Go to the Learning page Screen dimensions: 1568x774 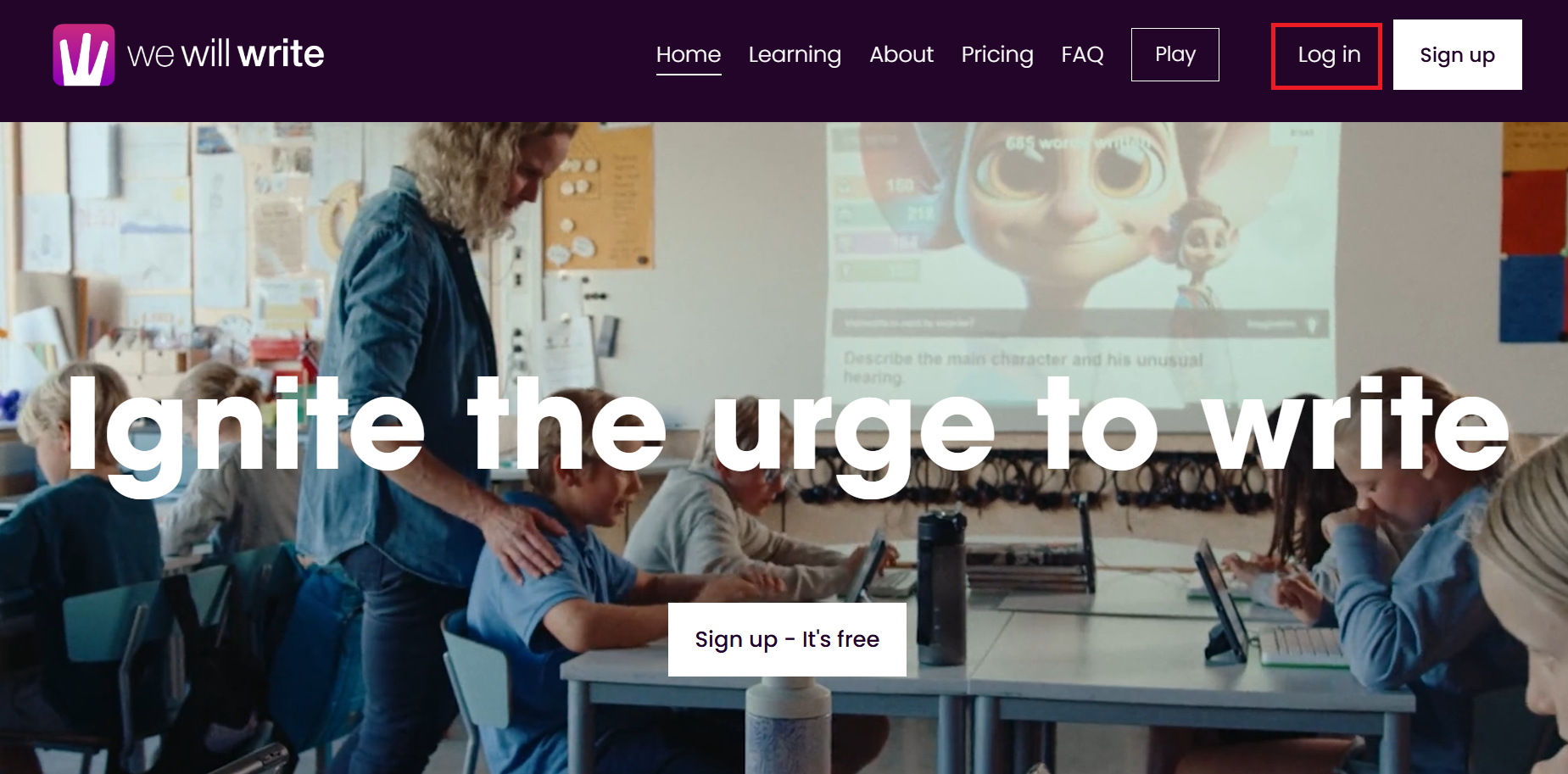tap(795, 55)
